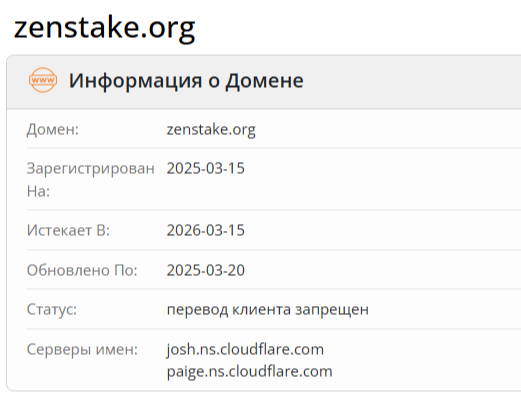Click the Обновлено По: label
The height and width of the screenshot is (394, 521).
point(82,270)
